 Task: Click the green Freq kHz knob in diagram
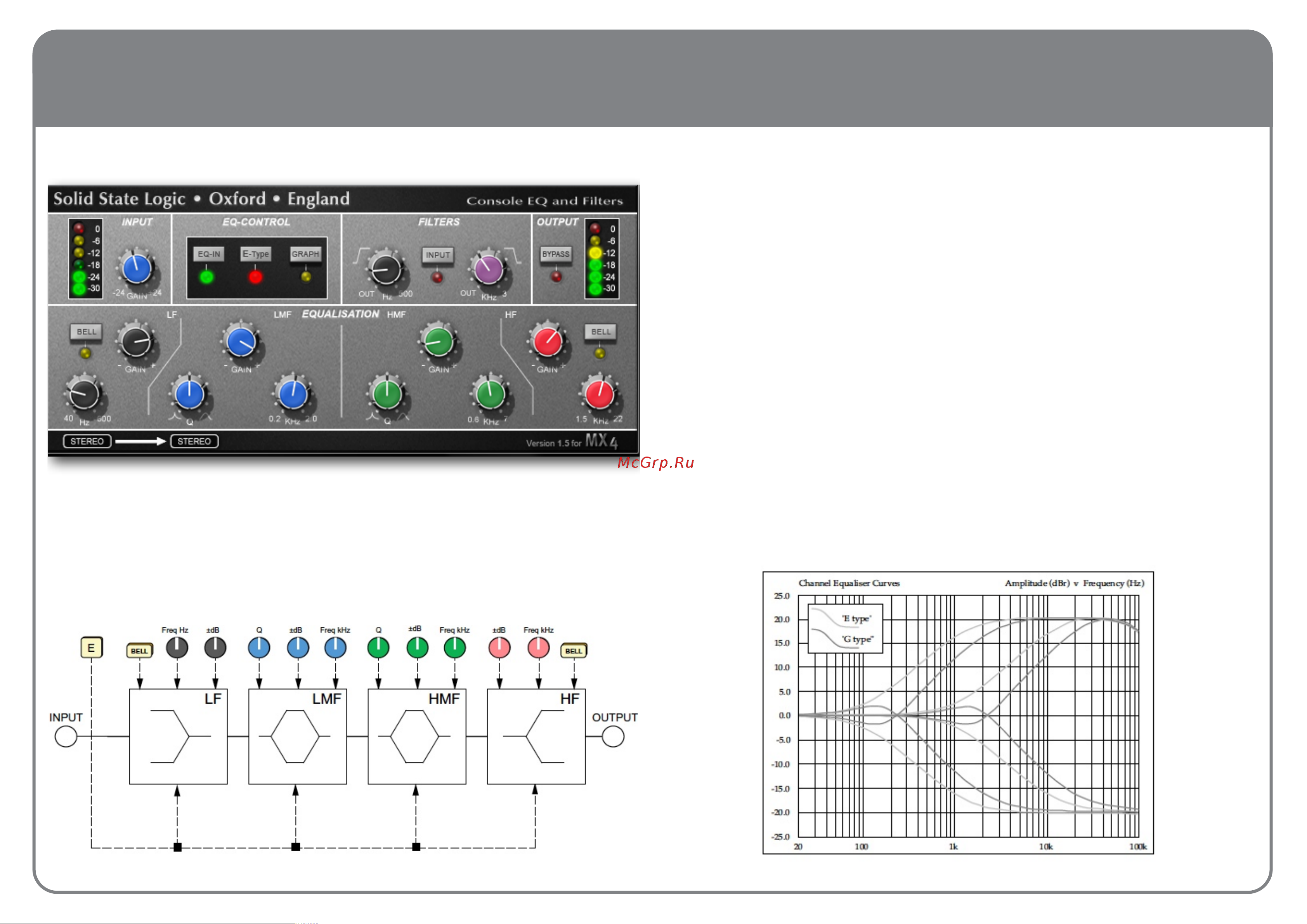pyautogui.click(x=455, y=647)
